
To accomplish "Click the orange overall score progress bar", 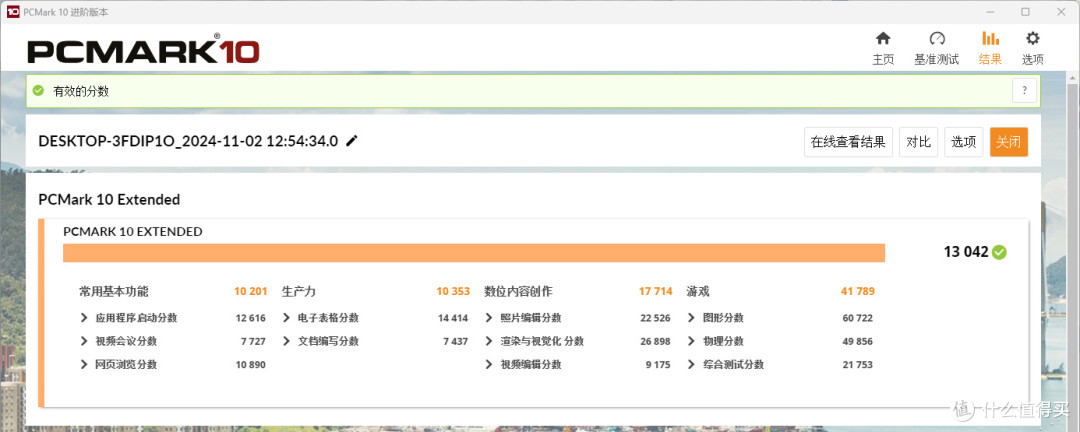I will 474,253.
